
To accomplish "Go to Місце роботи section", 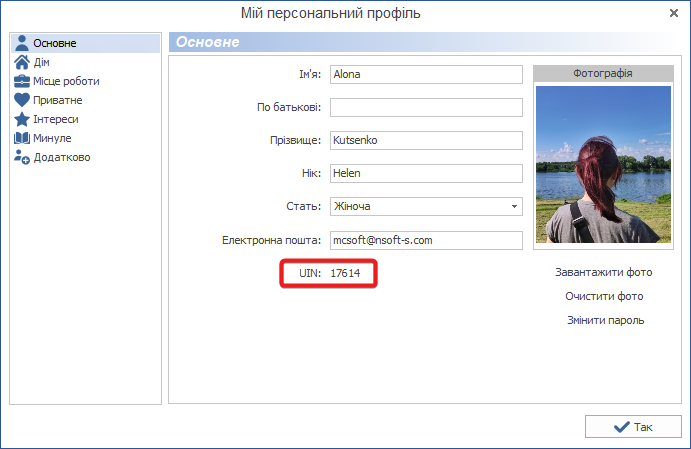I will tap(66, 81).
